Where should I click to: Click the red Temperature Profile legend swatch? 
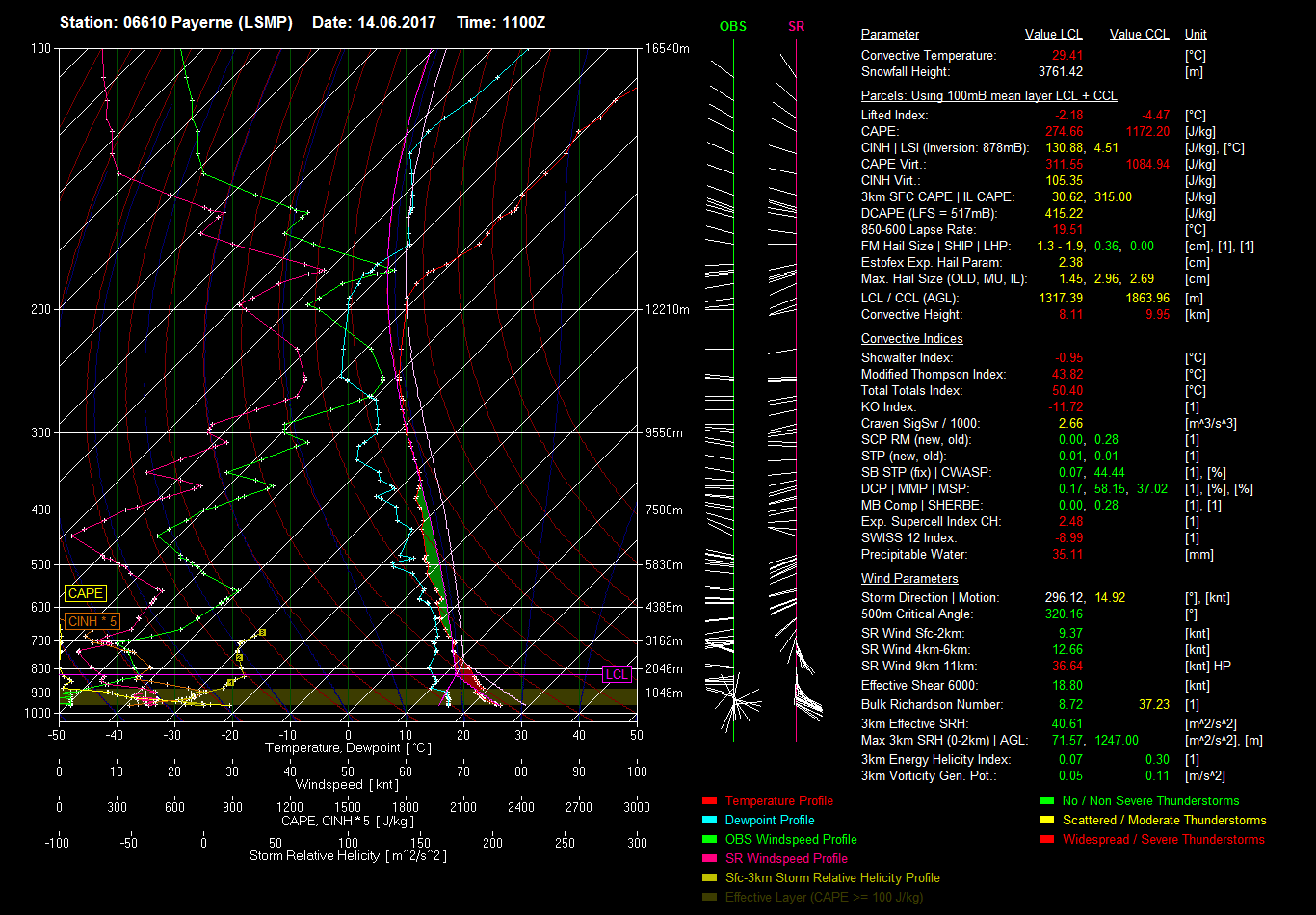709,800
